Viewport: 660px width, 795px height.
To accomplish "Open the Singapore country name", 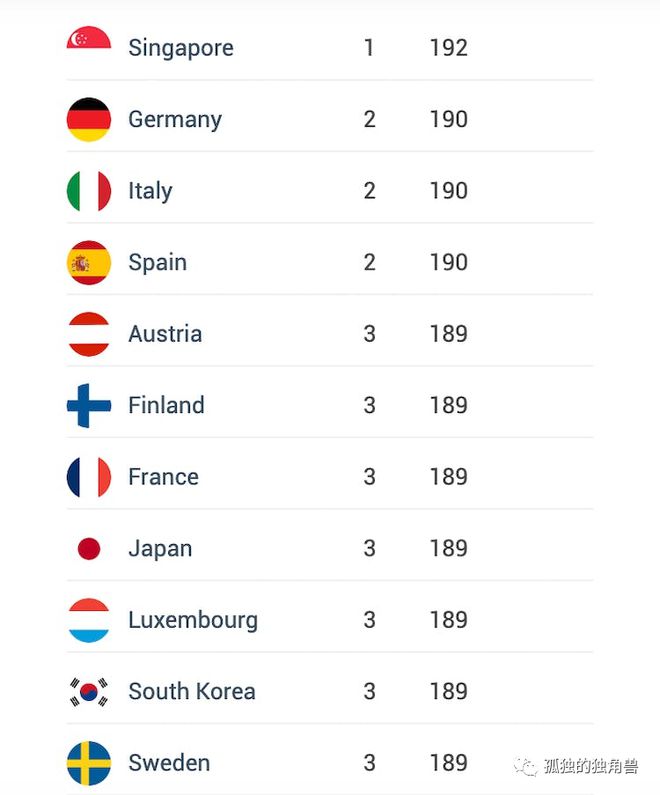I will pyautogui.click(x=181, y=49).
